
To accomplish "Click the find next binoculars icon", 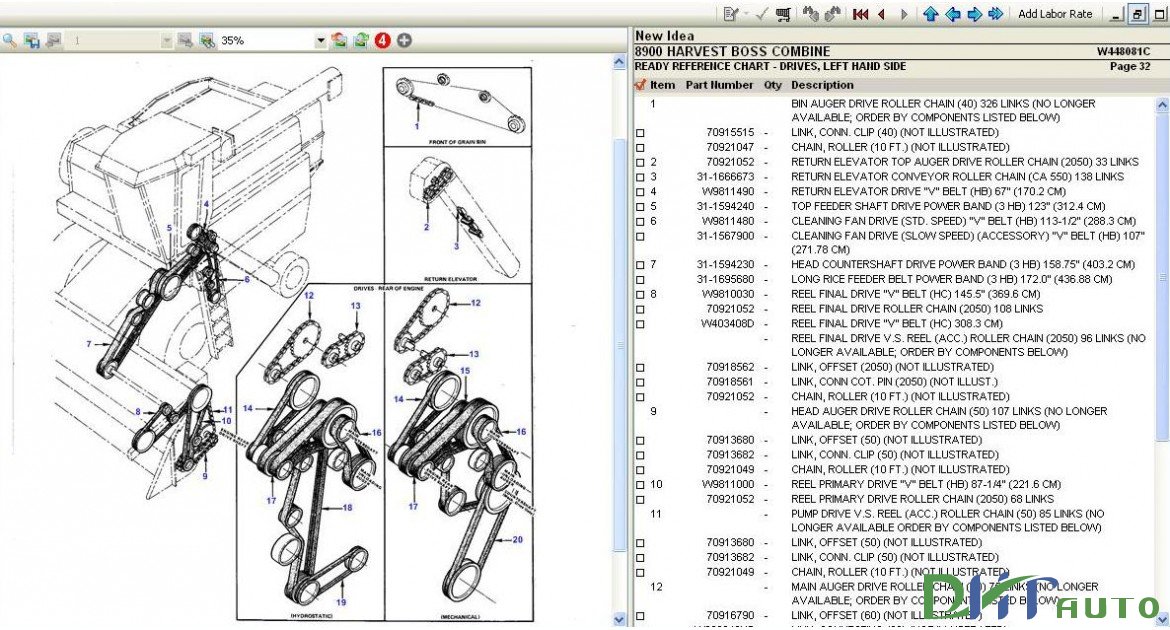I will 832,13.
